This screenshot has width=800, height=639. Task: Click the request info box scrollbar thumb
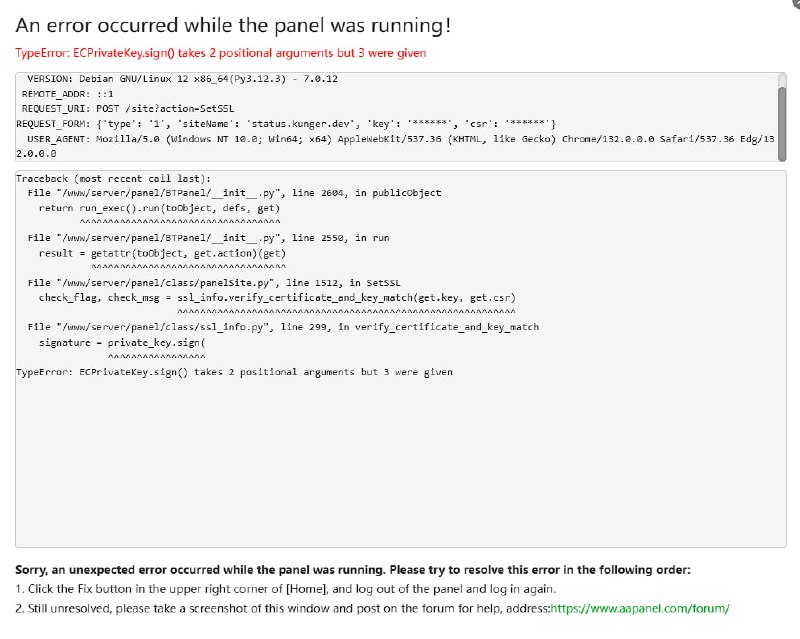[782, 124]
